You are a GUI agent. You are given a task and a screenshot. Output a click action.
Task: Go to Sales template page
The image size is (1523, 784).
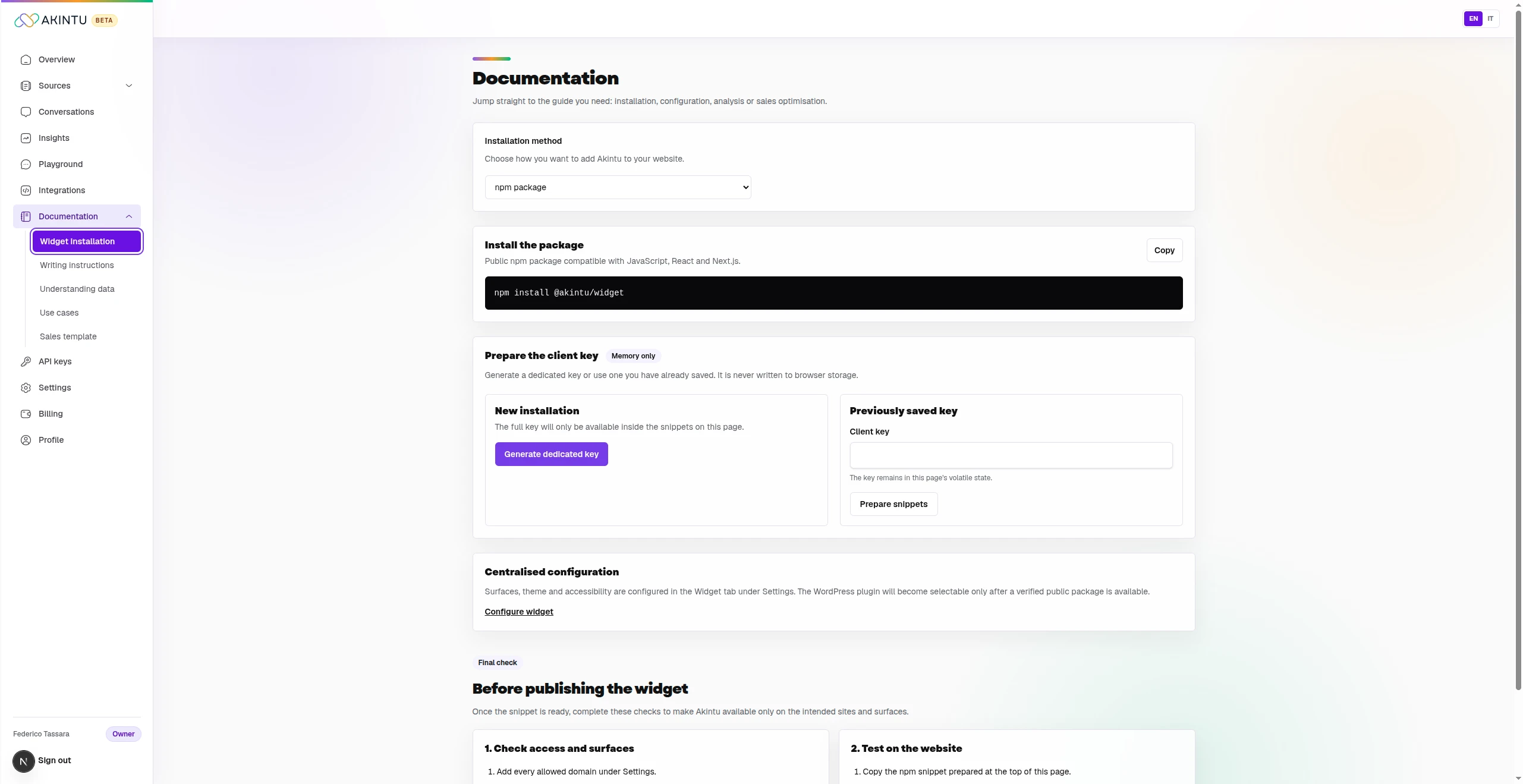(x=68, y=336)
